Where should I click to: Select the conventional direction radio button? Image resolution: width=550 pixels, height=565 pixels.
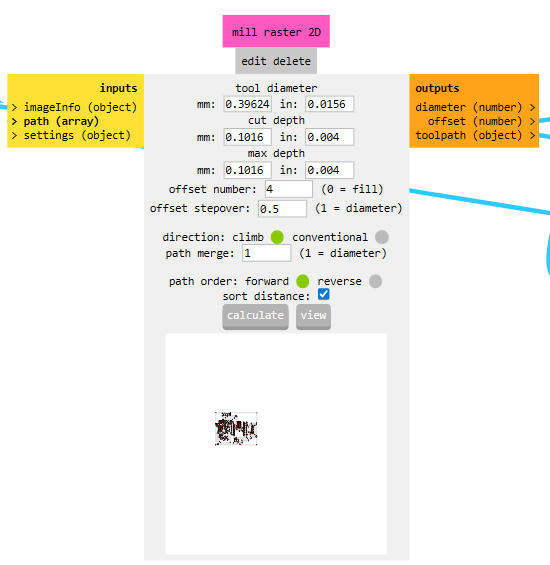click(x=382, y=237)
